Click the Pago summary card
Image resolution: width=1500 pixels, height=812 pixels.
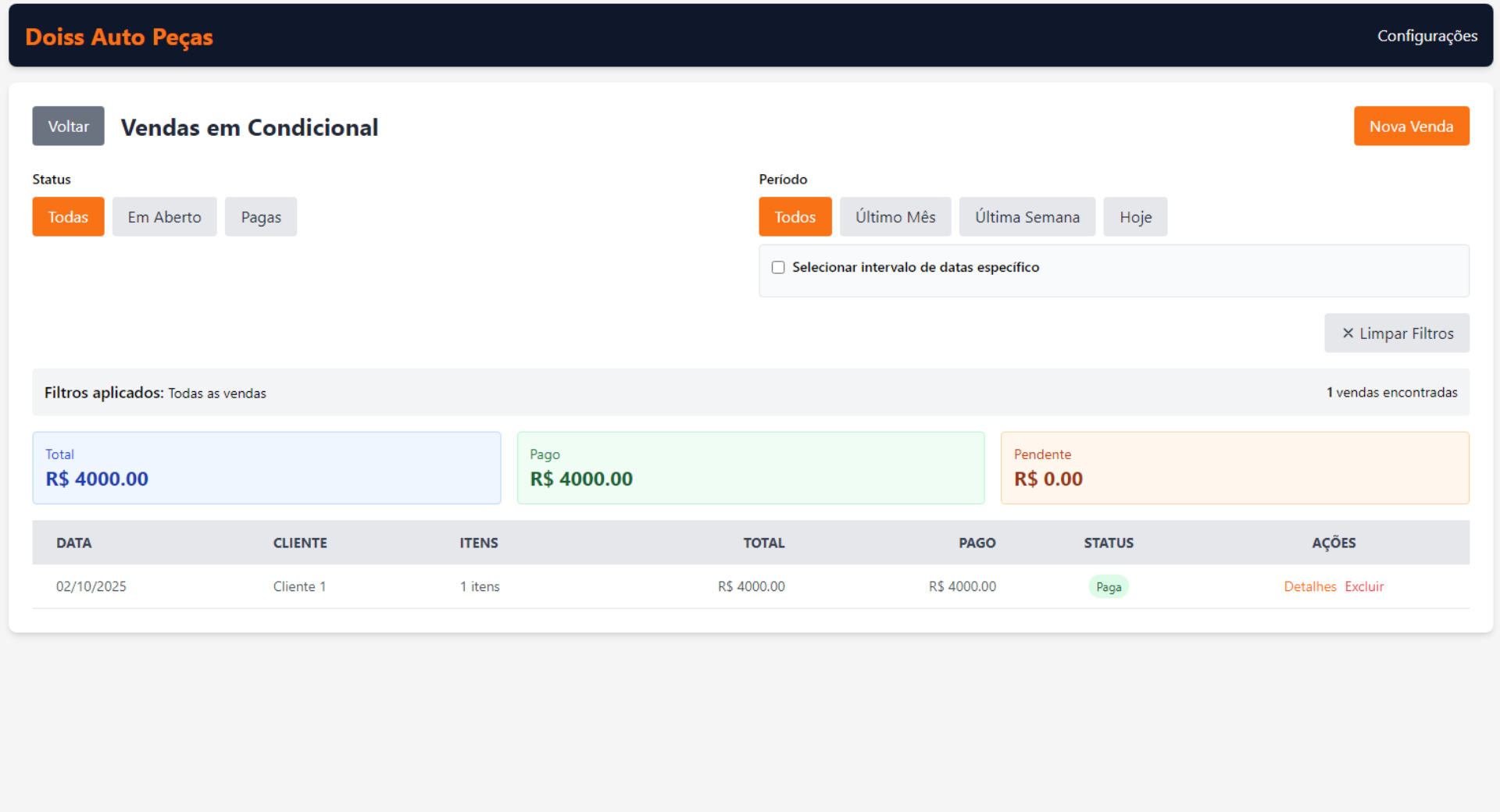[x=750, y=468]
